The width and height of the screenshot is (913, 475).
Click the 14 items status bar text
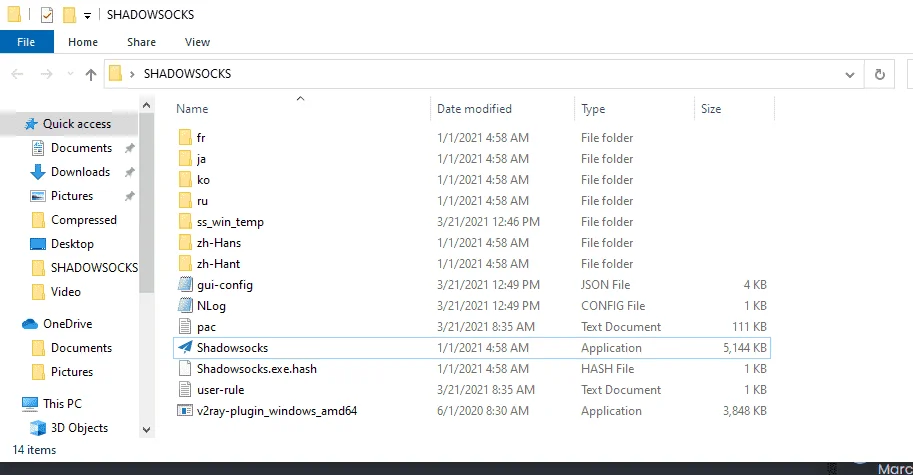(x=34, y=450)
